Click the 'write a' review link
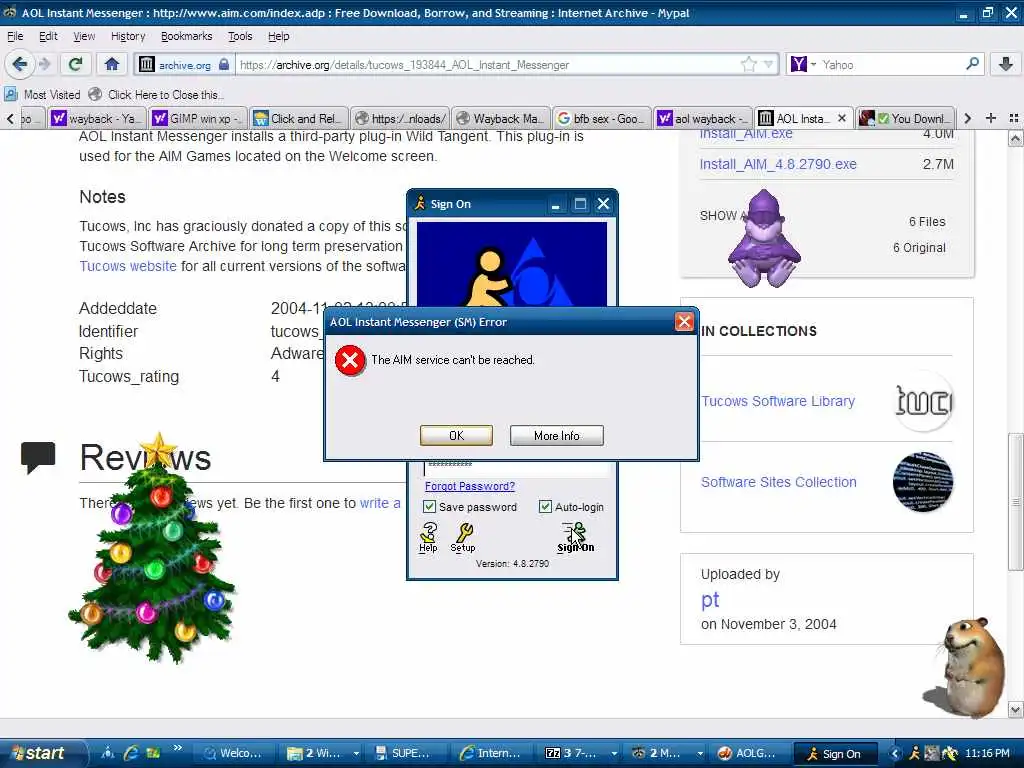Screen dimensions: 1024x768 coord(380,503)
